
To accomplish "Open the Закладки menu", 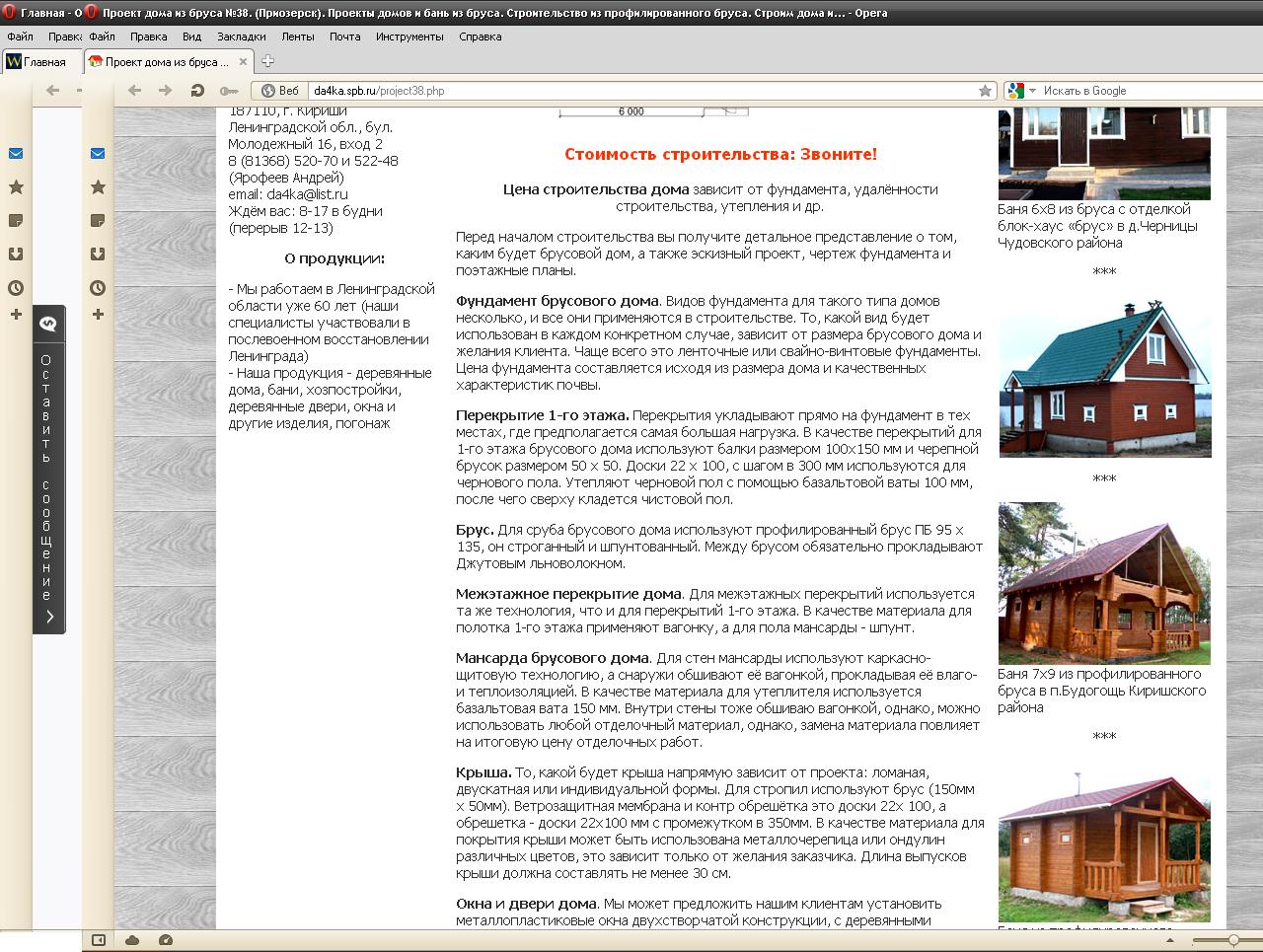I will point(241,37).
